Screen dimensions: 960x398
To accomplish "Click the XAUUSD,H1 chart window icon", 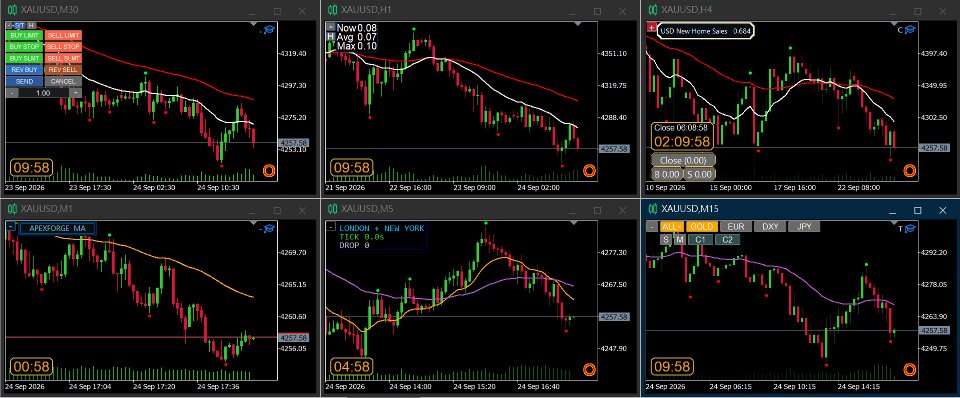I will (332, 10).
